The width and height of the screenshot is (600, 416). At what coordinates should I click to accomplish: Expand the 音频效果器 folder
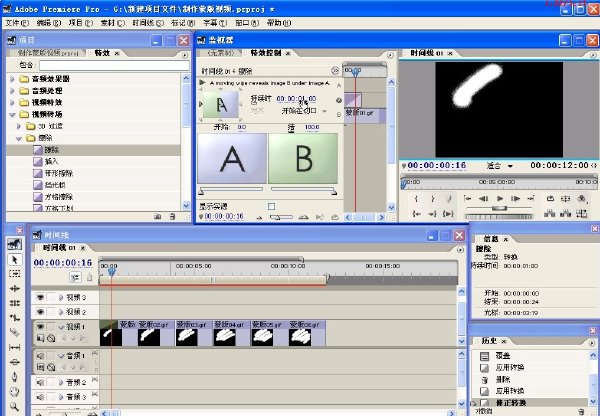click(12, 79)
